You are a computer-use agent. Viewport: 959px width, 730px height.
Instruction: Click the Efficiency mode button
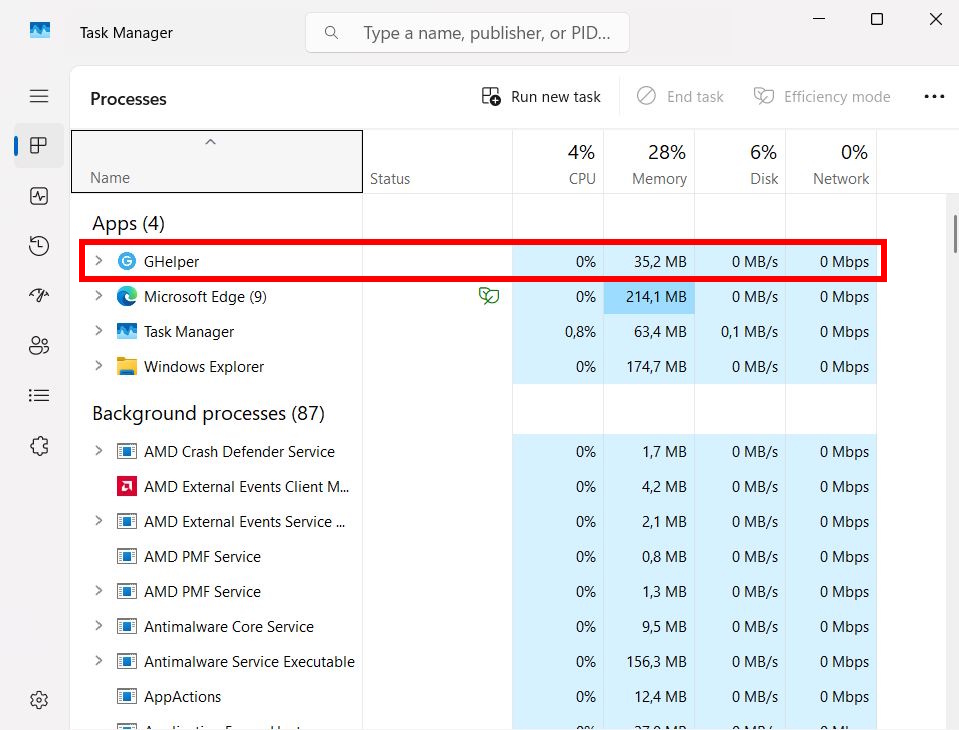(821, 97)
